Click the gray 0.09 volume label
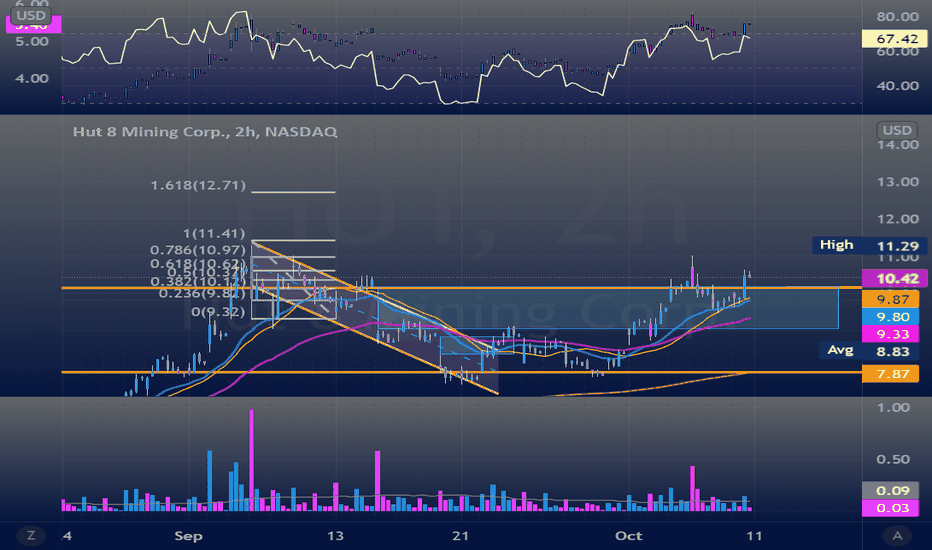The image size is (932, 550). [x=890, y=491]
